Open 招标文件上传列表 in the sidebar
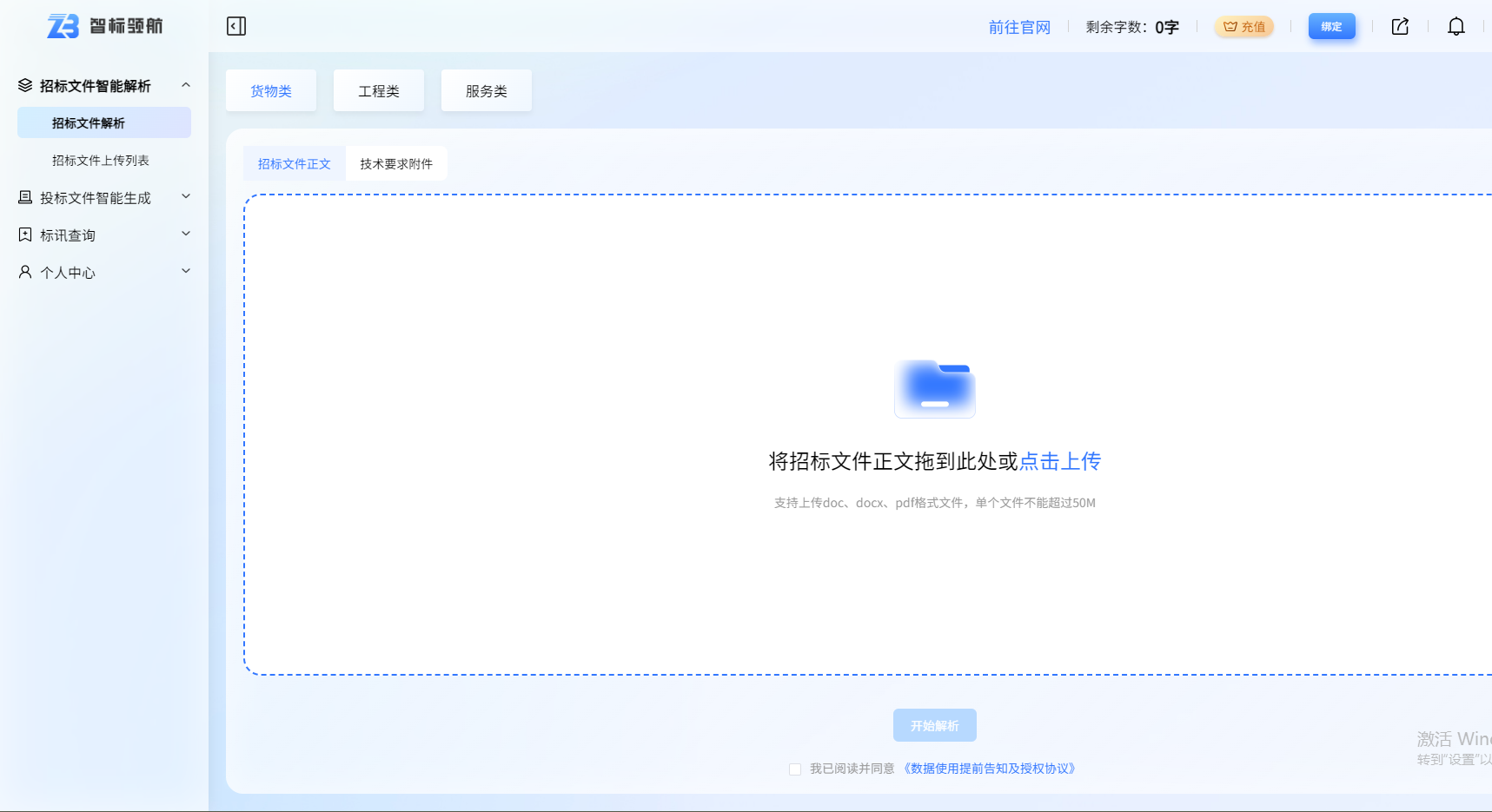Image resolution: width=1492 pixels, height=812 pixels. [x=101, y=161]
